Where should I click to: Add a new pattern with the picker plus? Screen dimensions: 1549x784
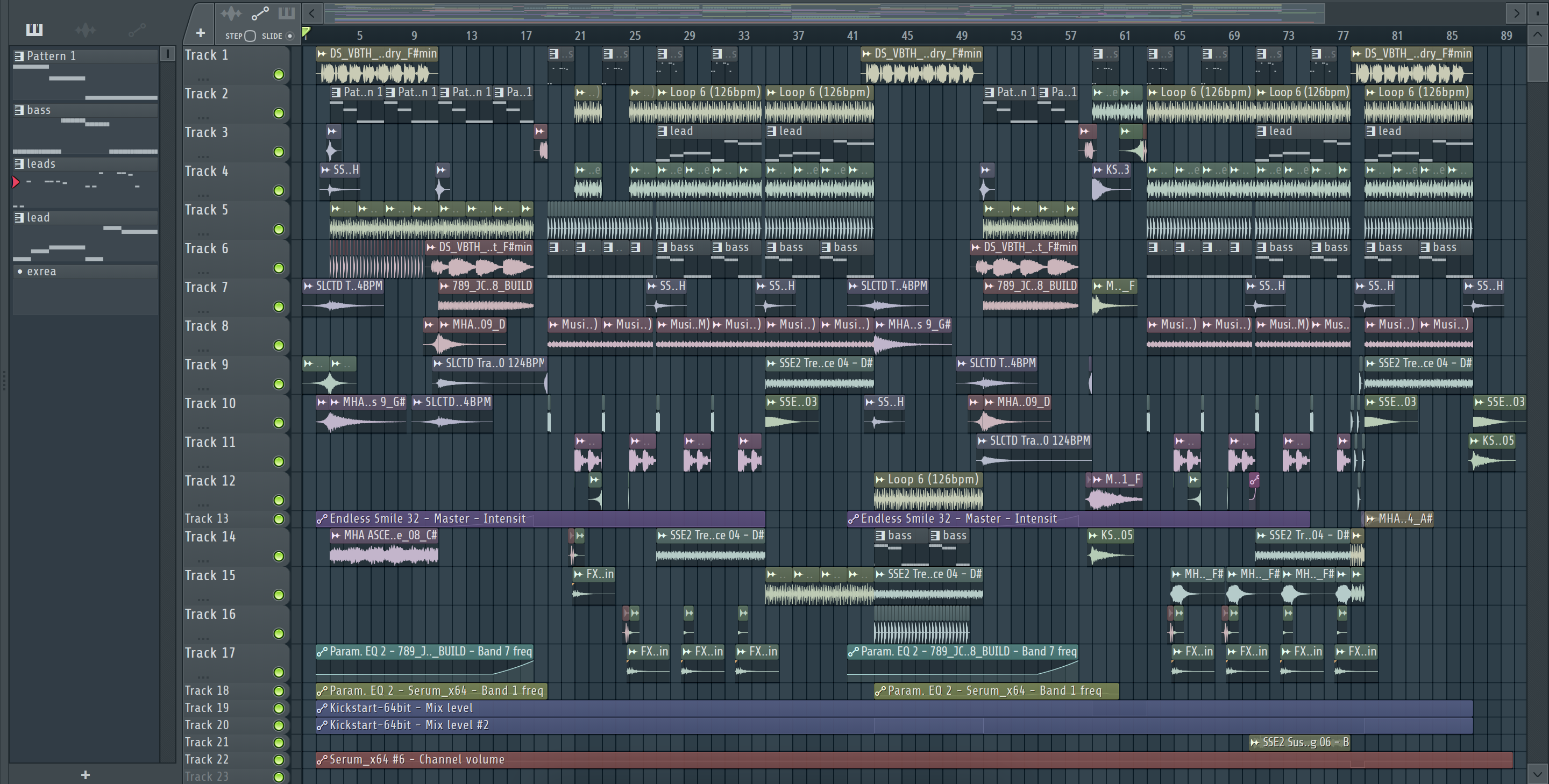[86, 775]
